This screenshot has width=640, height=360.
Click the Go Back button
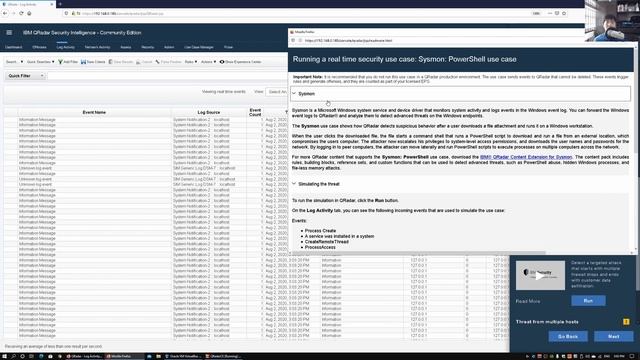coord(568,336)
